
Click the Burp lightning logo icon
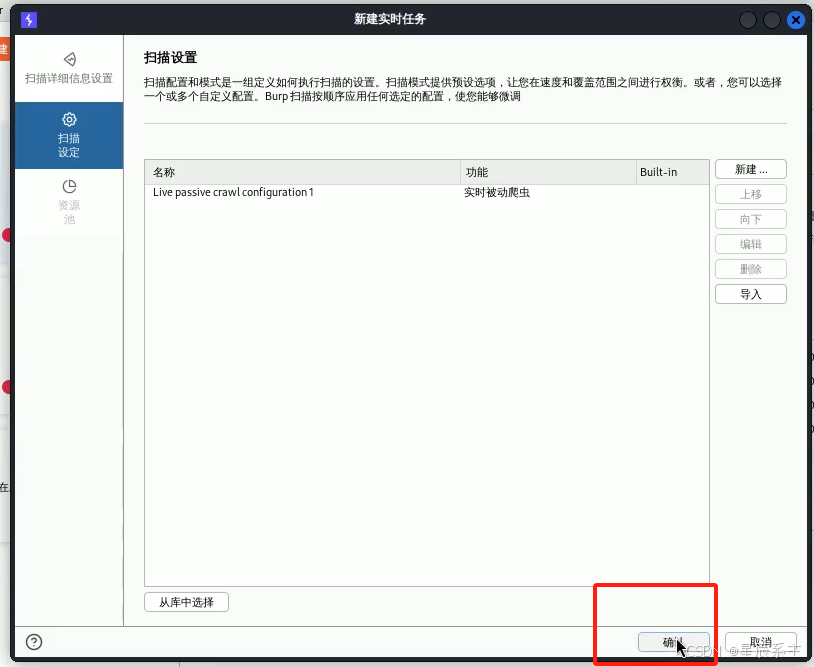click(x=29, y=20)
